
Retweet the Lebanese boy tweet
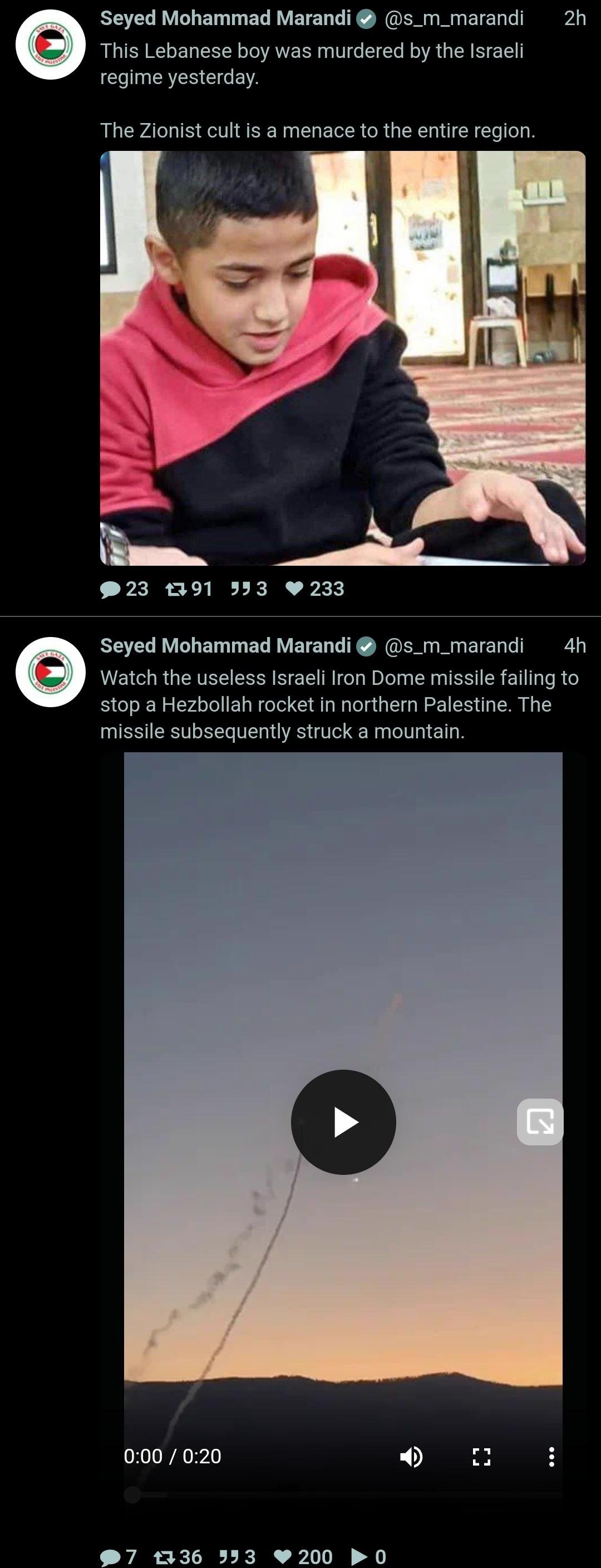[189, 589]
